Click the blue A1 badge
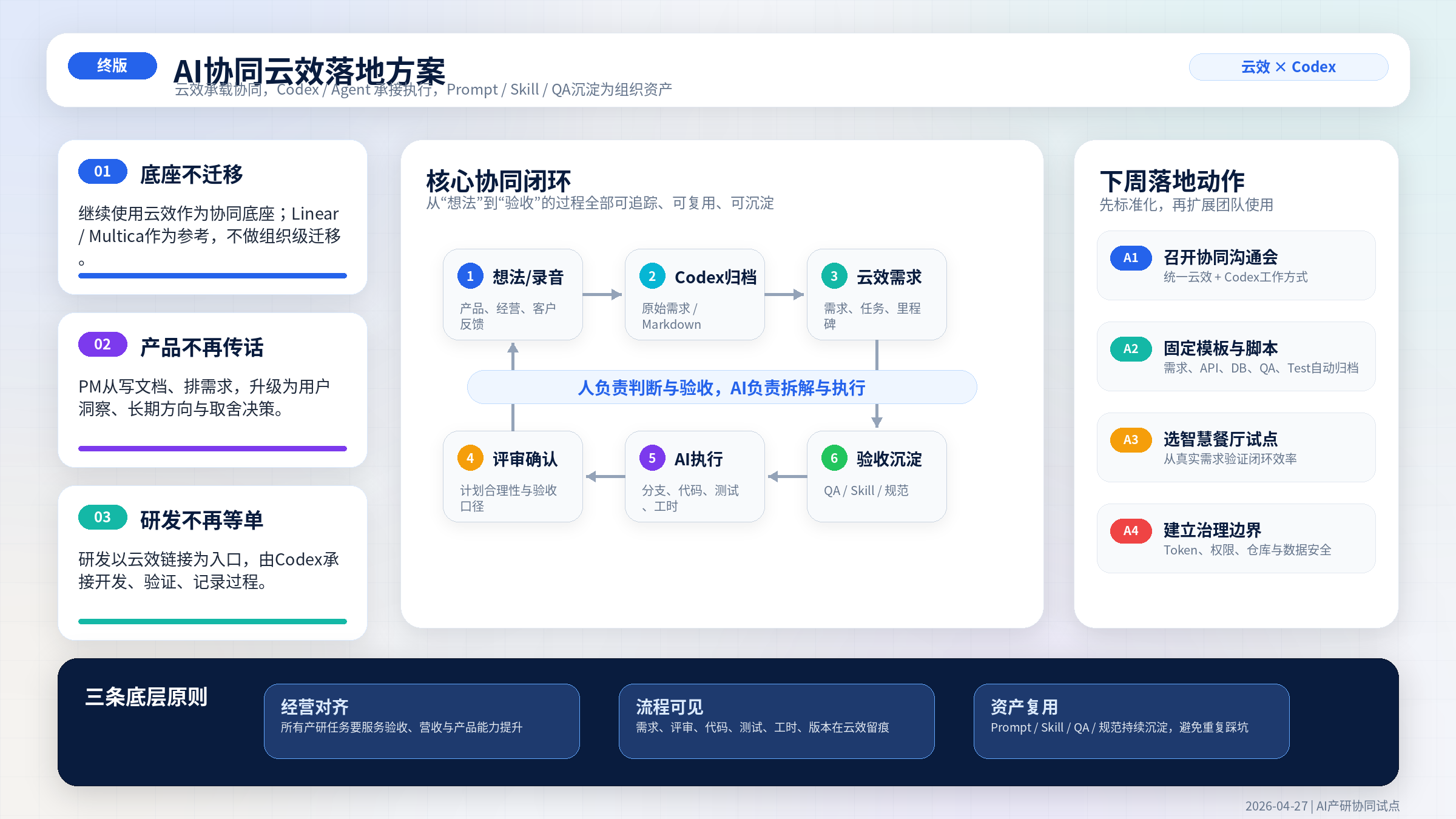The width and height of the screenshot is (1456, 819). [x=1131, y=258]
